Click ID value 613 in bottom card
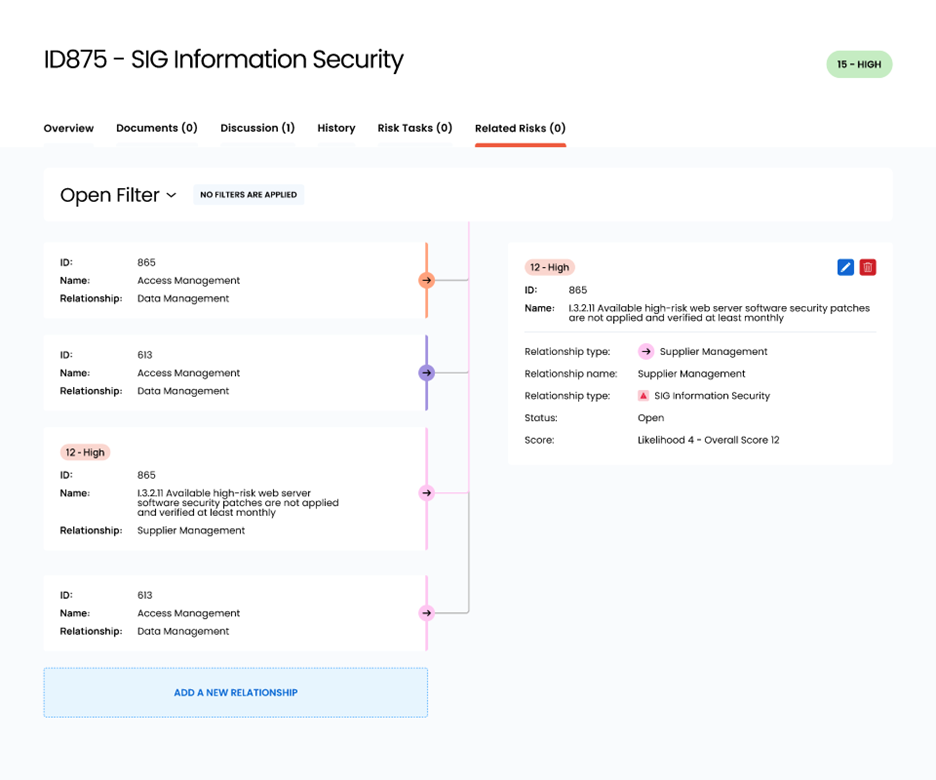The width and height of the screenshot is (936, 780). pos(144,595)
